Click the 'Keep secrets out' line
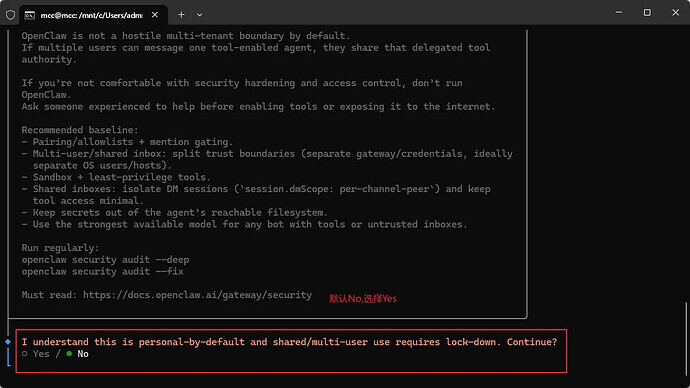690x388 pixels. tap(175, 212)
